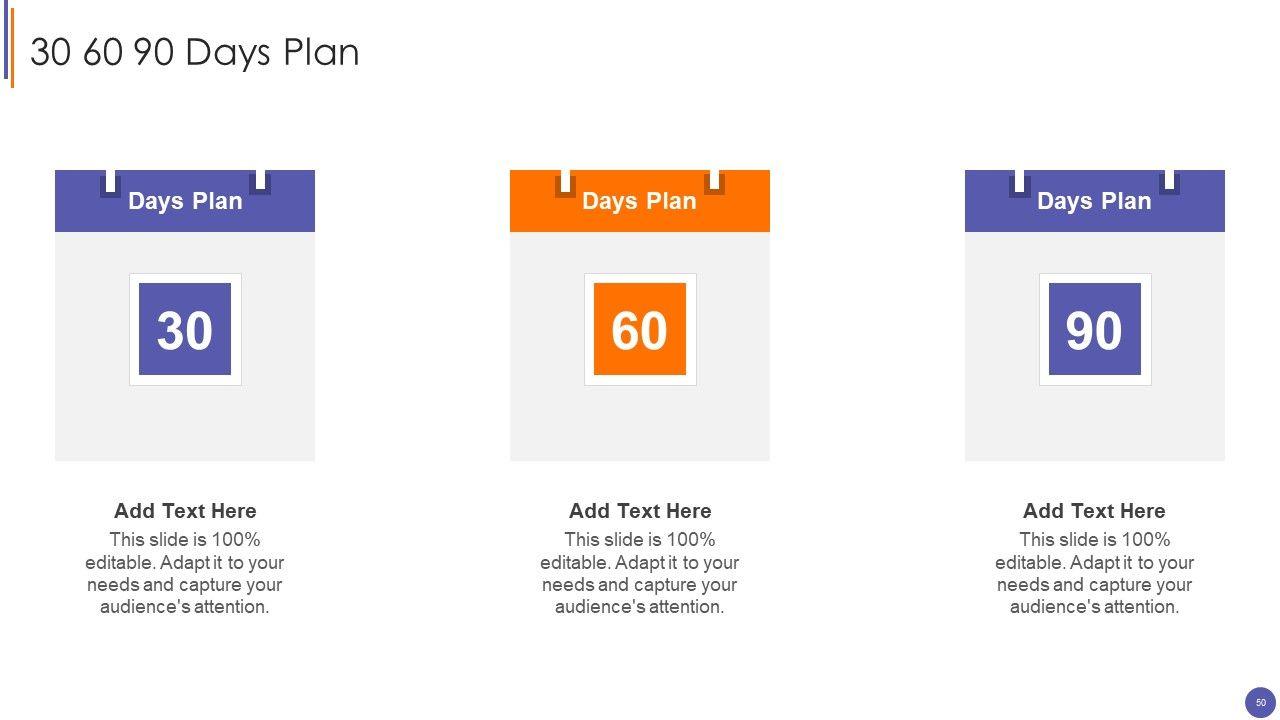
Task: Click left binder ring on the 30 calendar
Action: [111, 182]
